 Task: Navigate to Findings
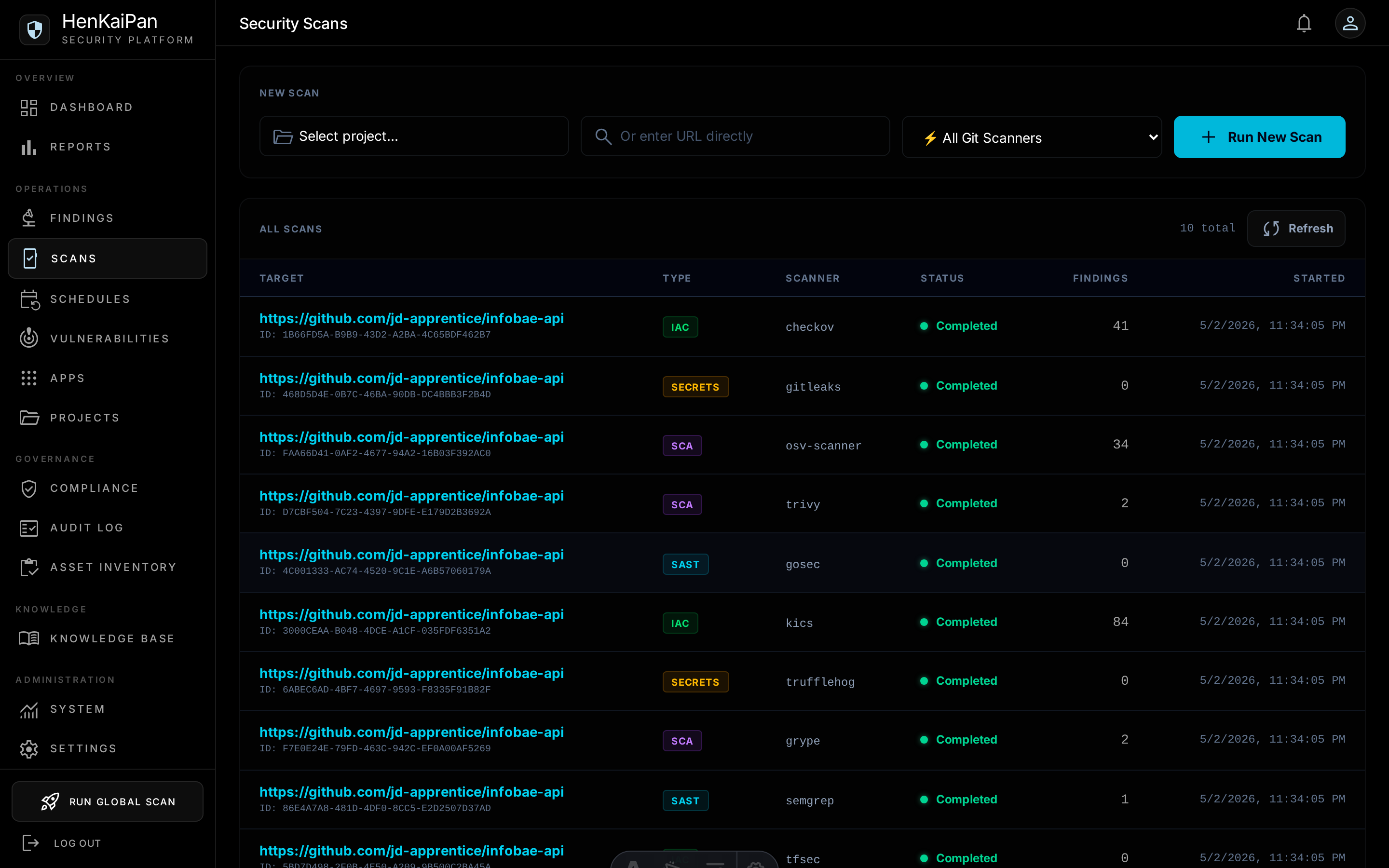108,218
